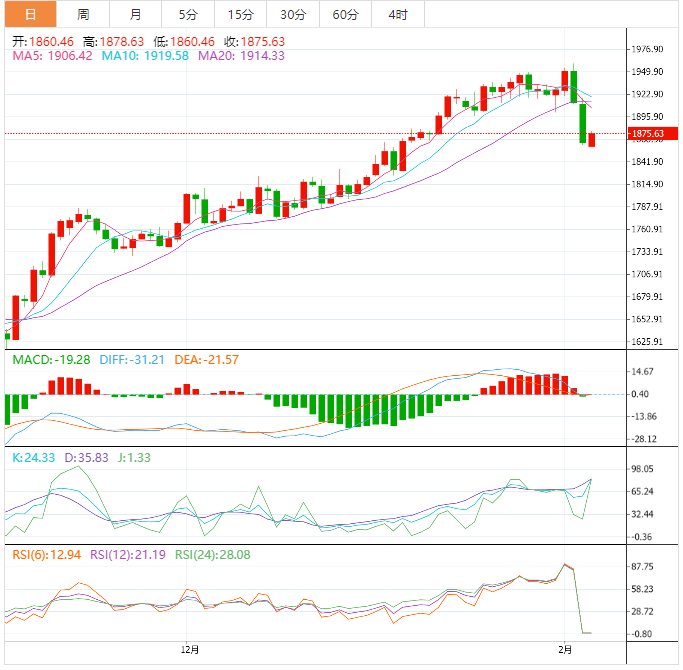Click the MA5 indicator label

pos(52,56)
